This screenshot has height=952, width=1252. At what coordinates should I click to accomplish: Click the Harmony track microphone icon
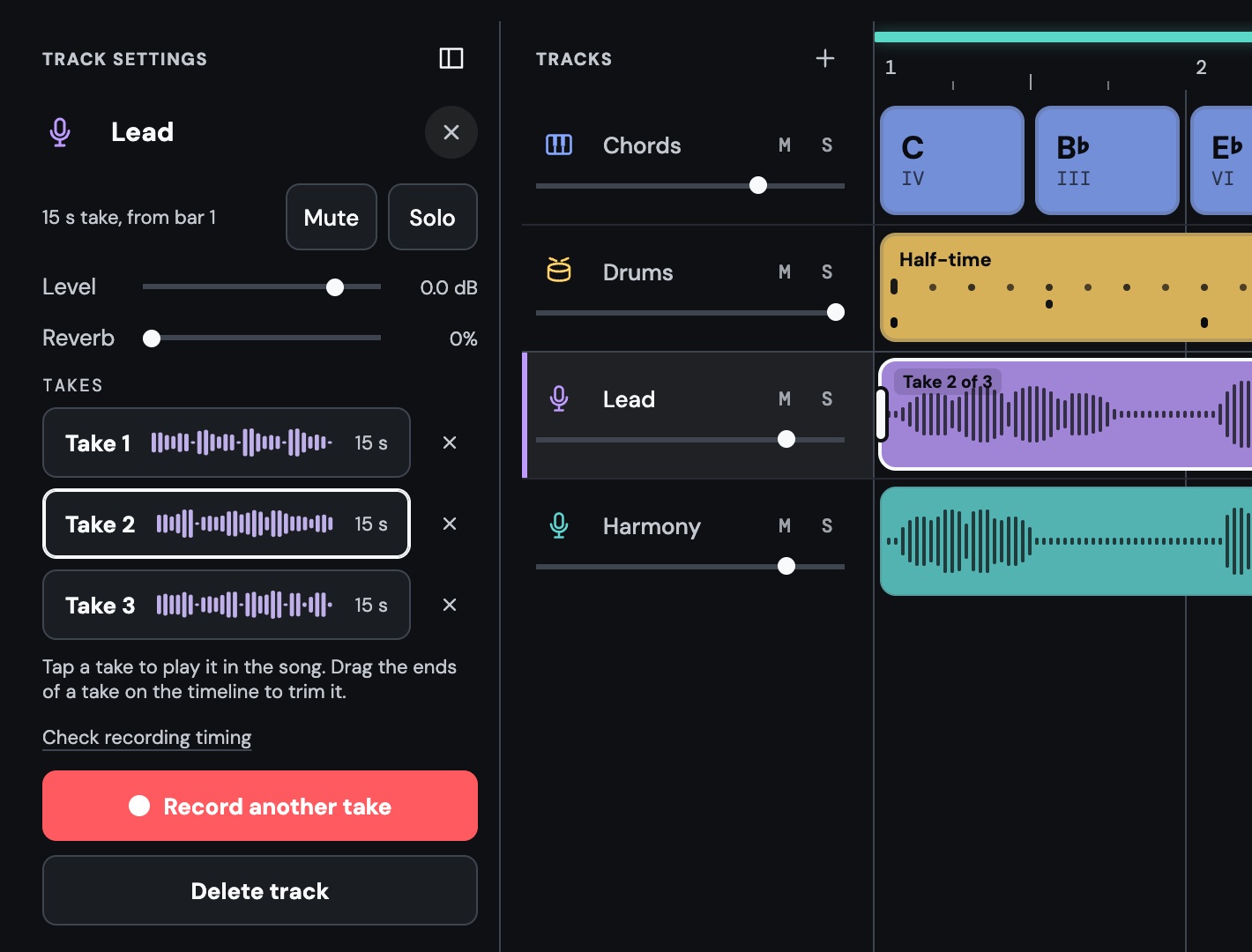click(559, 525)
